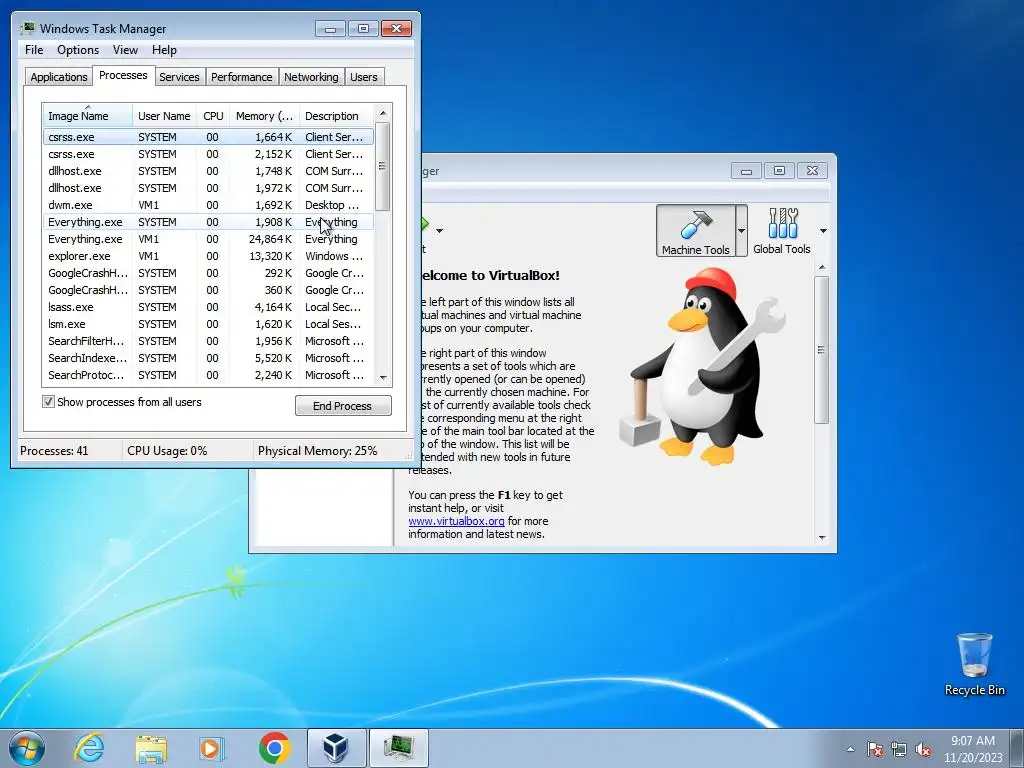Open the Machine Tools button in VirtualBox
This screenshot has width=1024, height=768.
(x=696, y=231)
